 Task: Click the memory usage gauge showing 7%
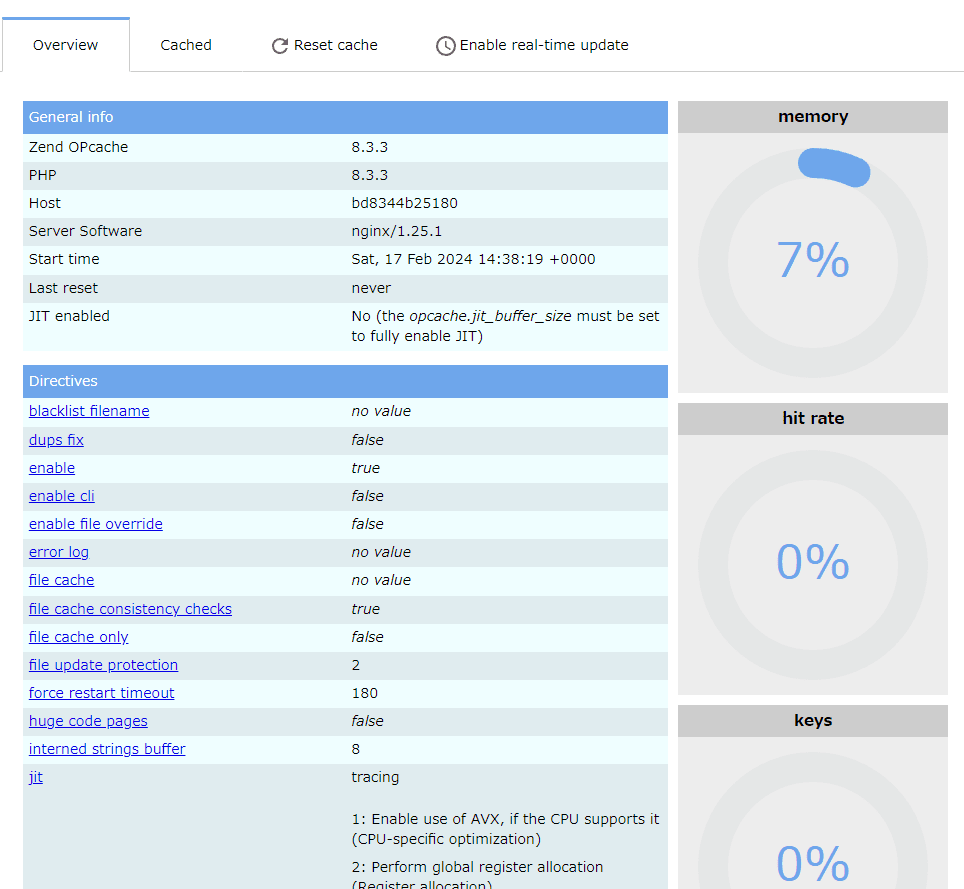click(x=812, y=260)
